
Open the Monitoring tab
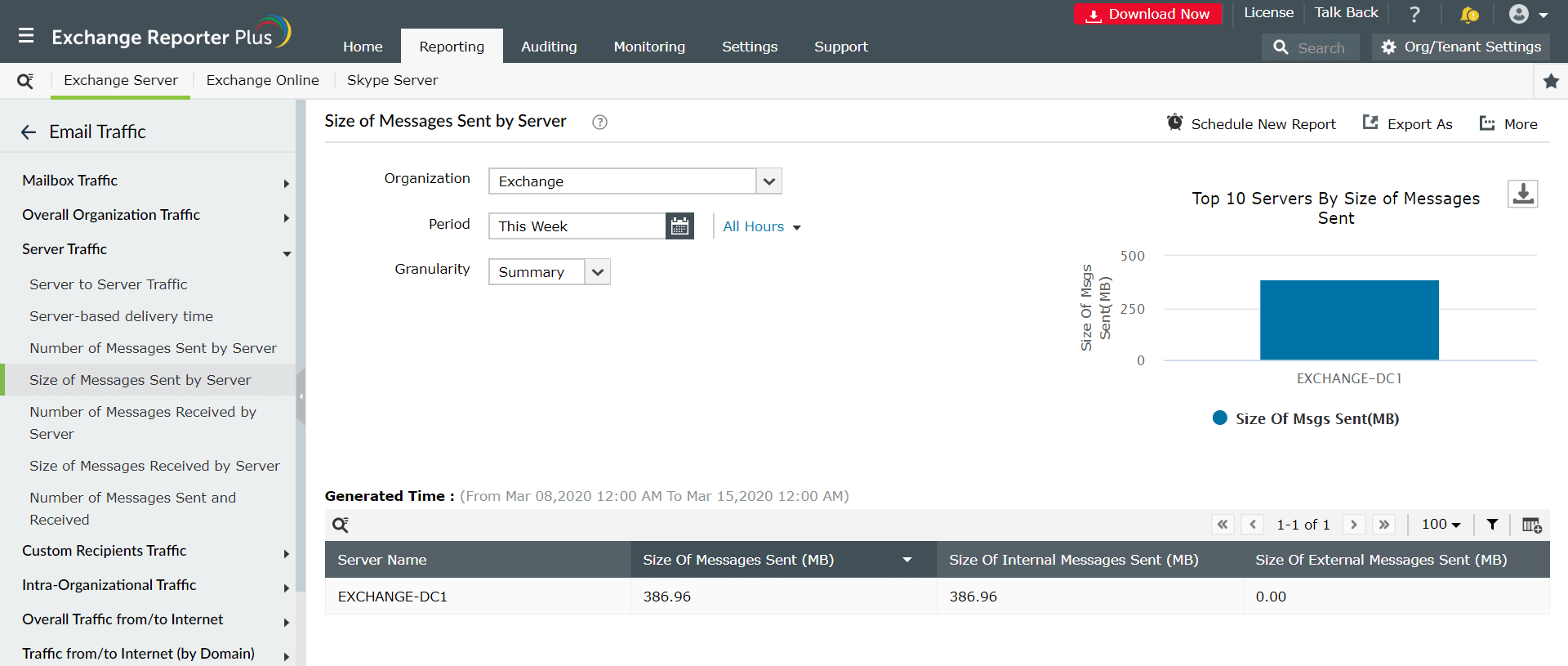649,47
